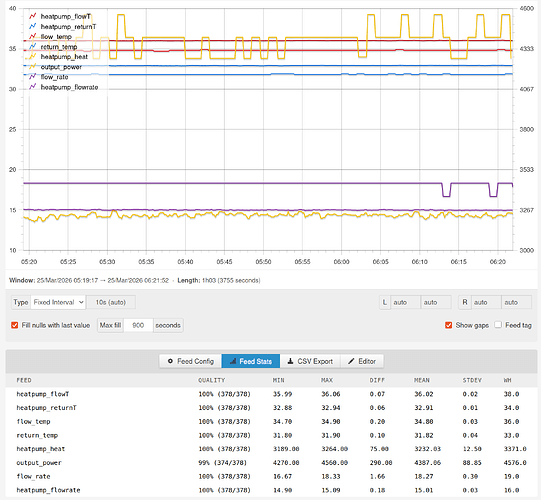The image size is (541, 500).
Task: Open the Fixed Interval type dropdown
Action: pyautogui.click(x=58, y=302)
